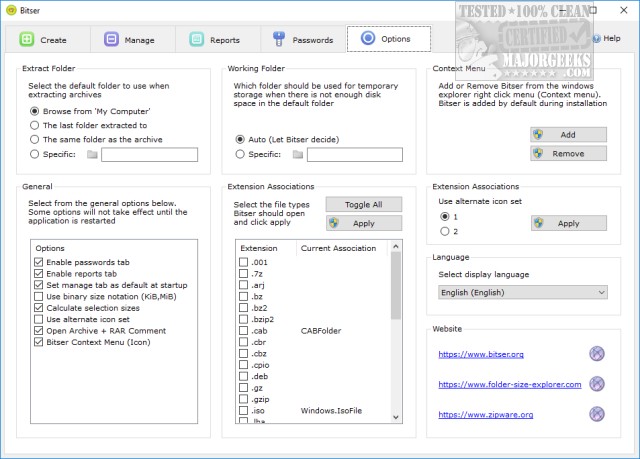This screenshot has height=459, width=640.
Task: Open the Help menu link
Action: (x=607, y=38)
